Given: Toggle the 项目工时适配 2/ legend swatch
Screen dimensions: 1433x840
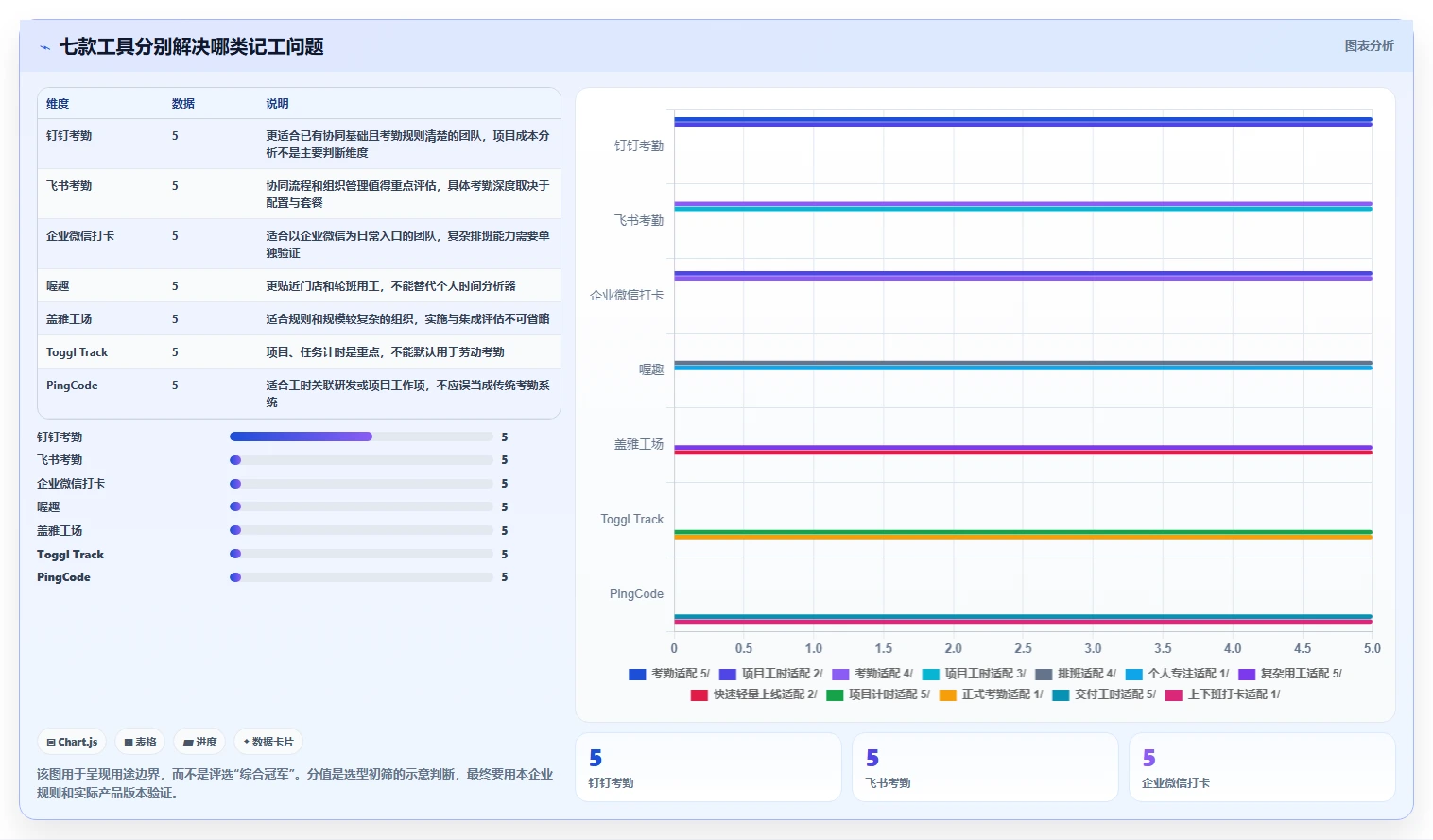Looking at the screenshot, I should 728,675.
